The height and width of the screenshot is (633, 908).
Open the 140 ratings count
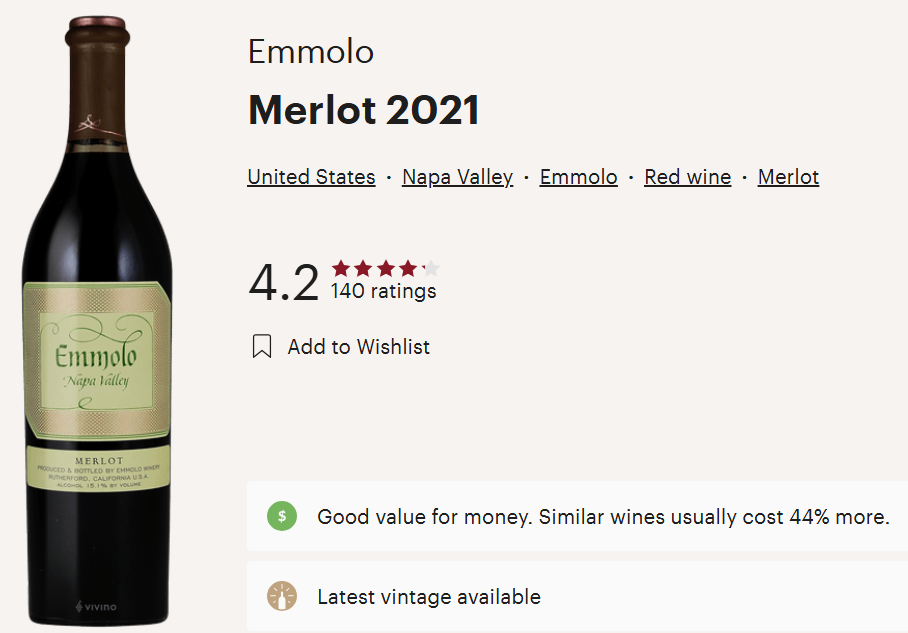coord(383,292)
